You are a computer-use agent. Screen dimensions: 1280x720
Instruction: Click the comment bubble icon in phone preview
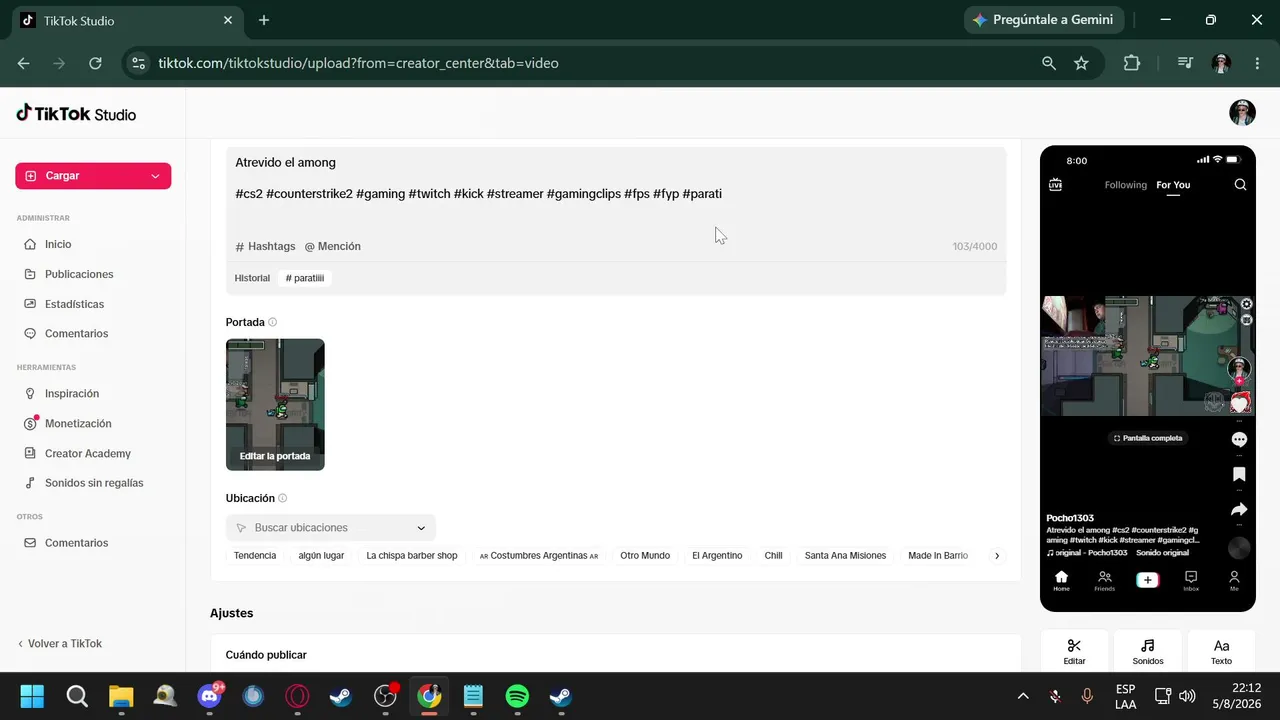1239,440
